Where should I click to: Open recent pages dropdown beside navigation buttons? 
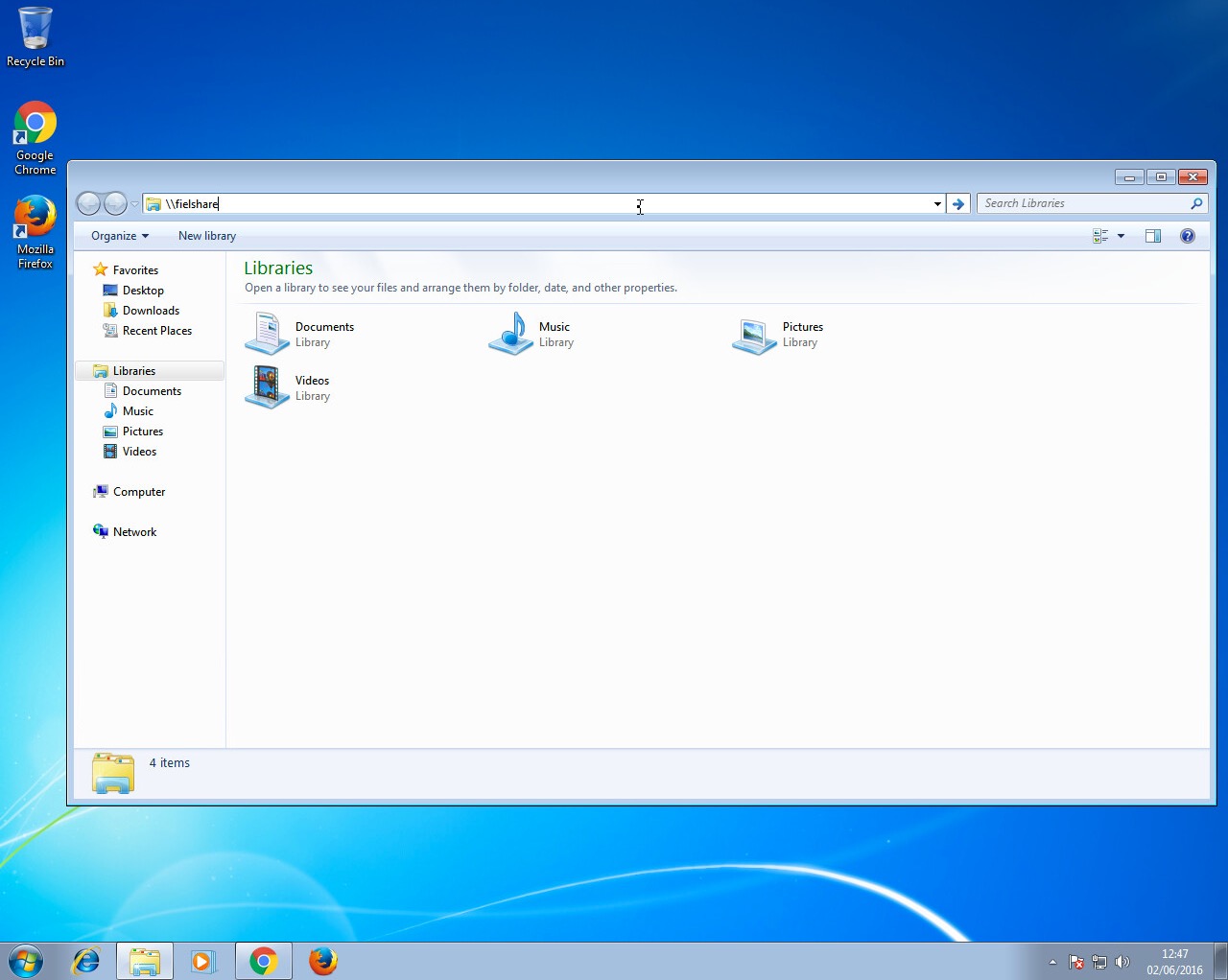(x=134, y=204)
